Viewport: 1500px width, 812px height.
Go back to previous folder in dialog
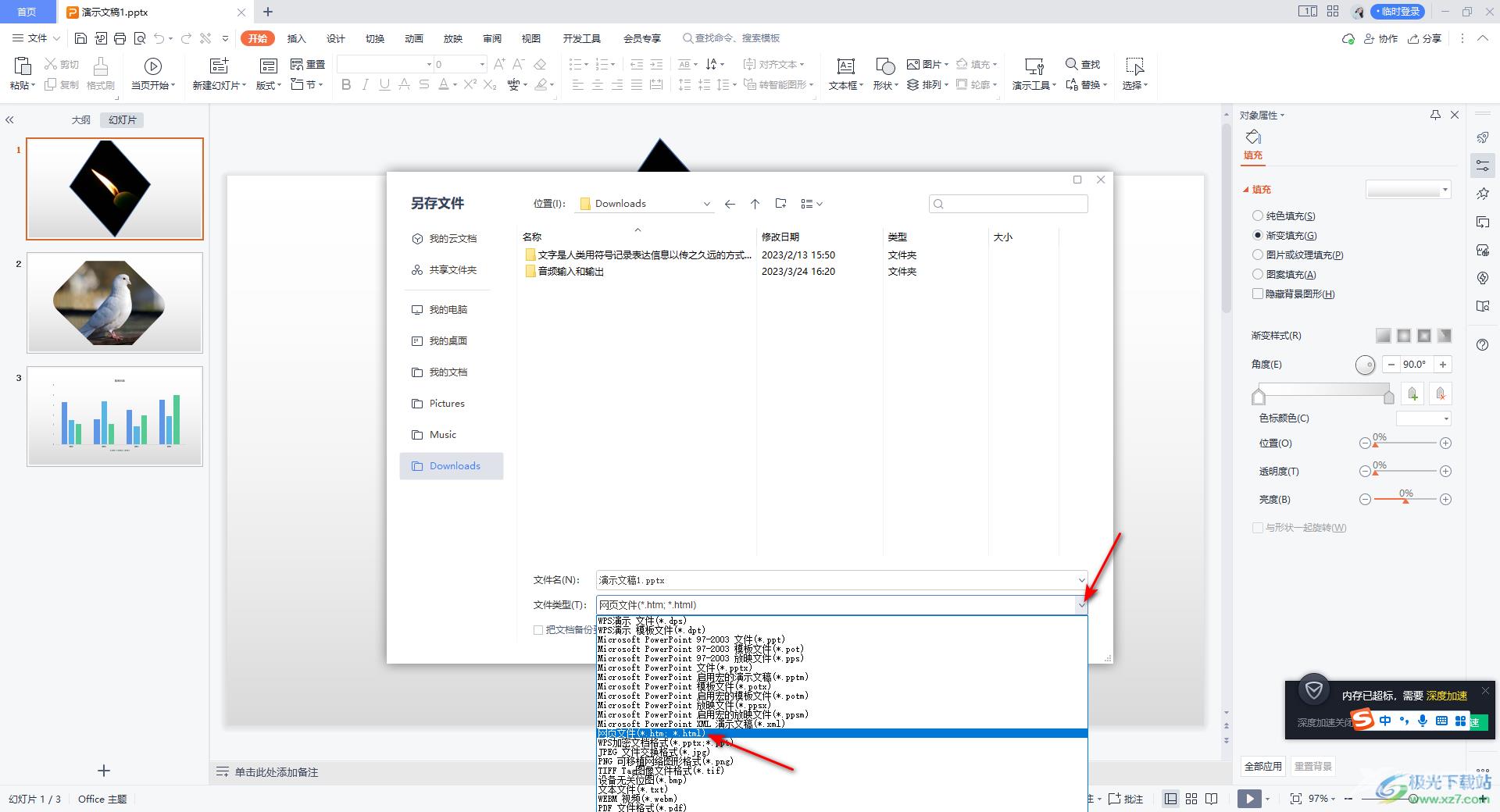(x=730, y=204)
